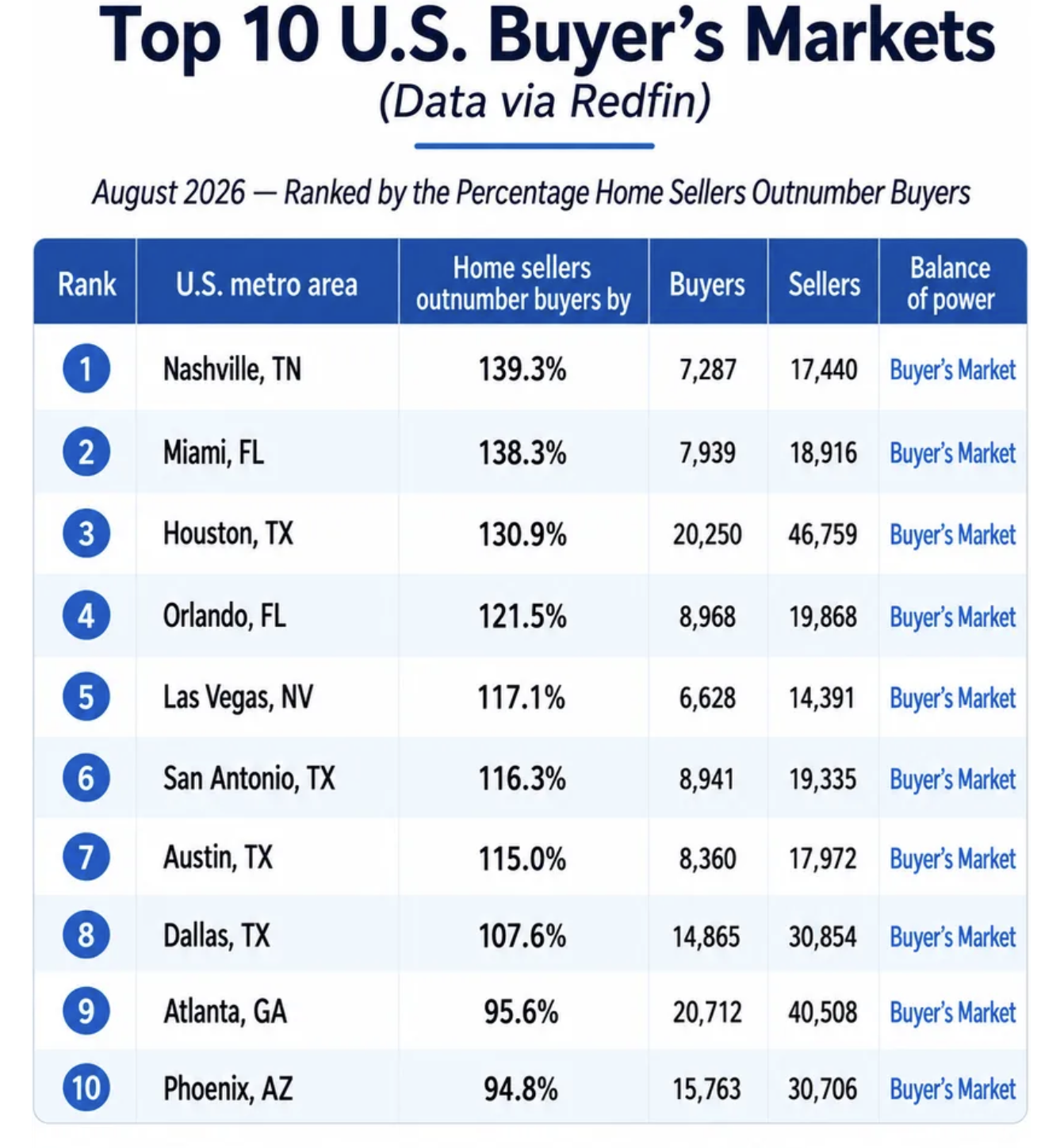Open Buyer's Market link in Phoenix row
The width and height of the screenshot is (1064, 1148).
952,1089
